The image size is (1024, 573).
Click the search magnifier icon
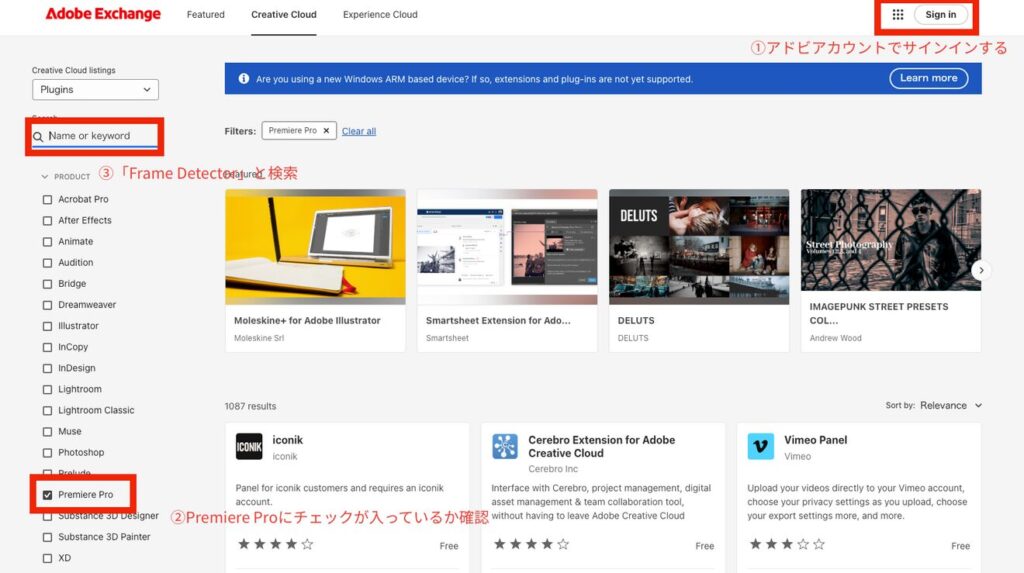coord(38,136)
